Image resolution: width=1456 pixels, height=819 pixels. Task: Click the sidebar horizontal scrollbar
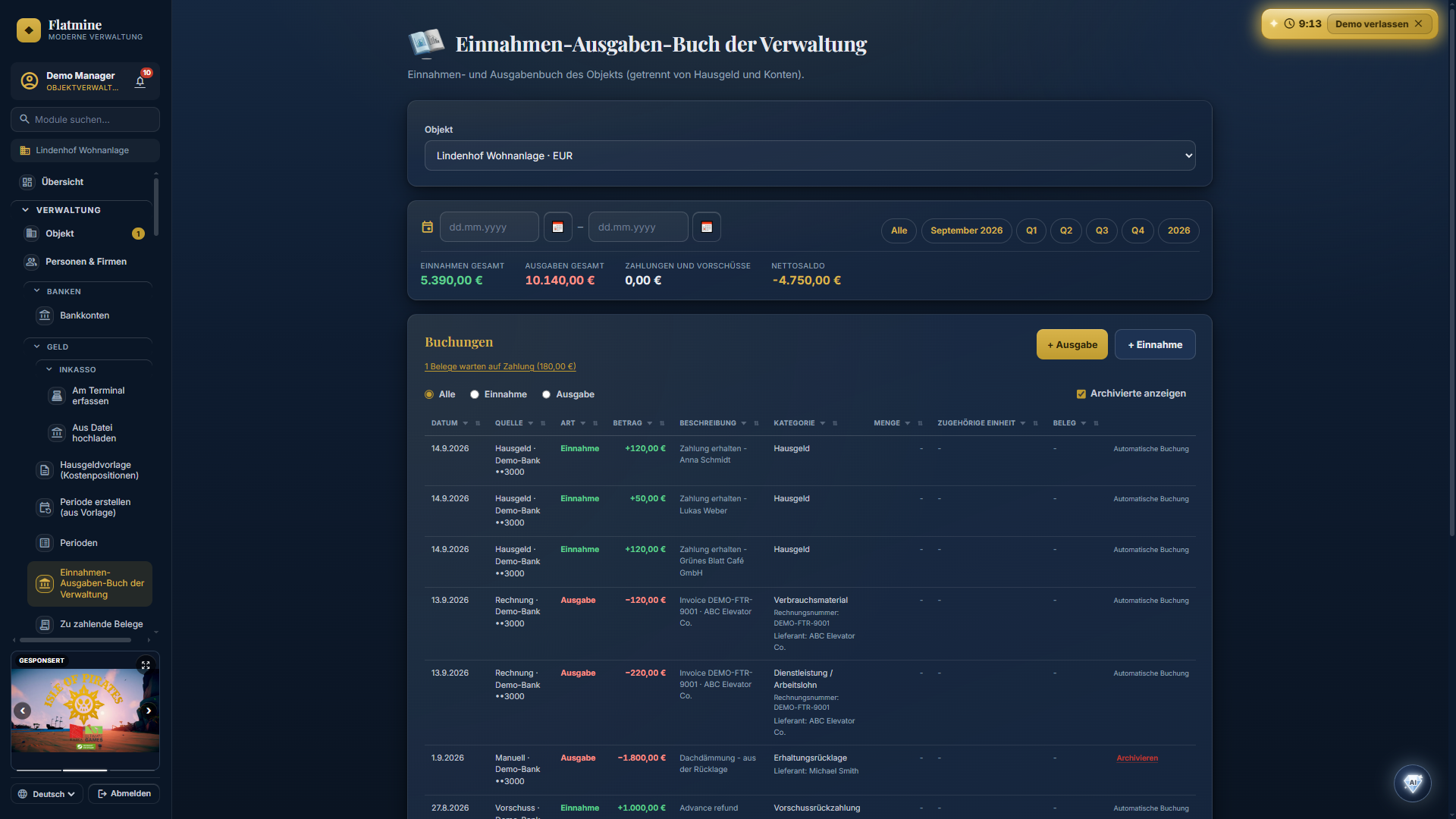75,640
